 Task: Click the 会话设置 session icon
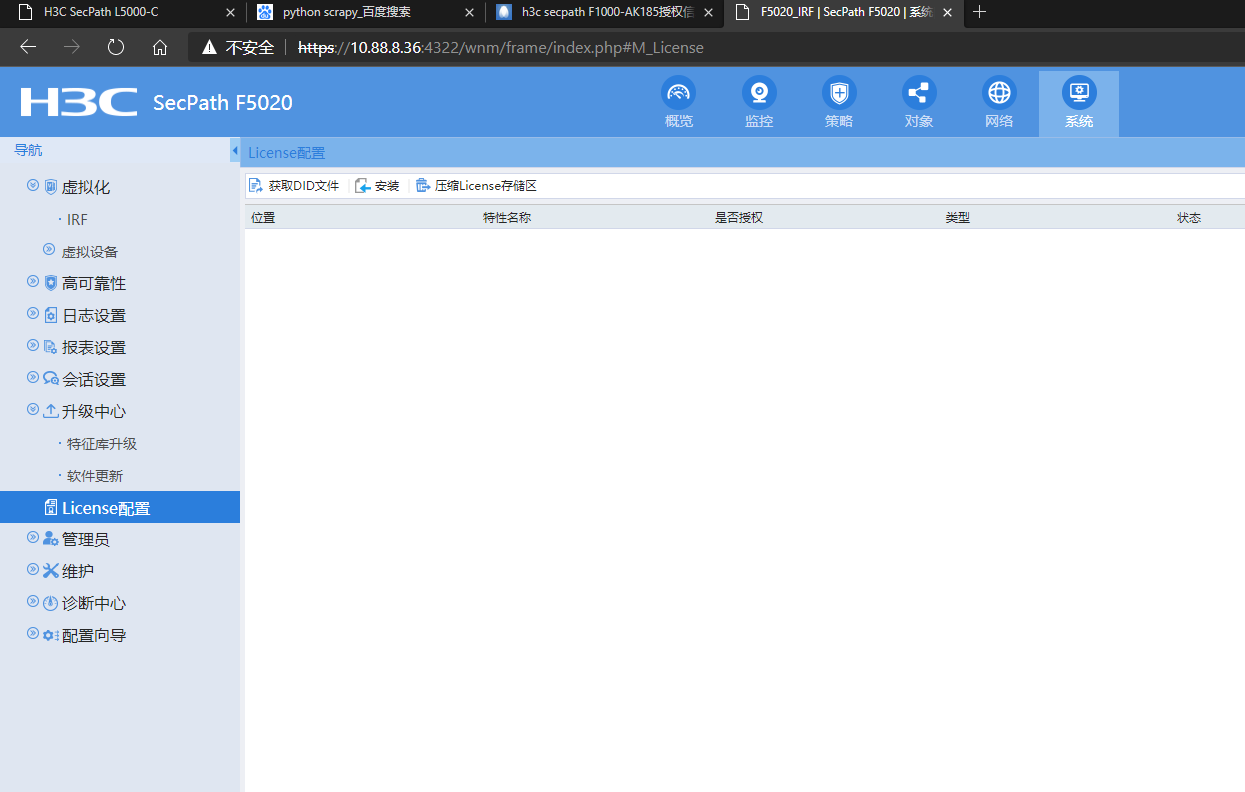pyautogui.click(x=51, y=379)
